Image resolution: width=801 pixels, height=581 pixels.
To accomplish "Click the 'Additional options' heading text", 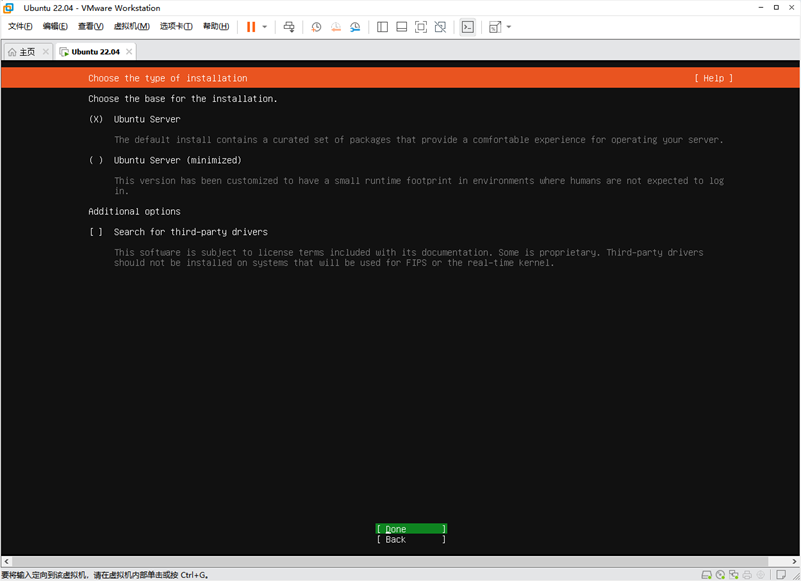I will [x=134, y=212].
